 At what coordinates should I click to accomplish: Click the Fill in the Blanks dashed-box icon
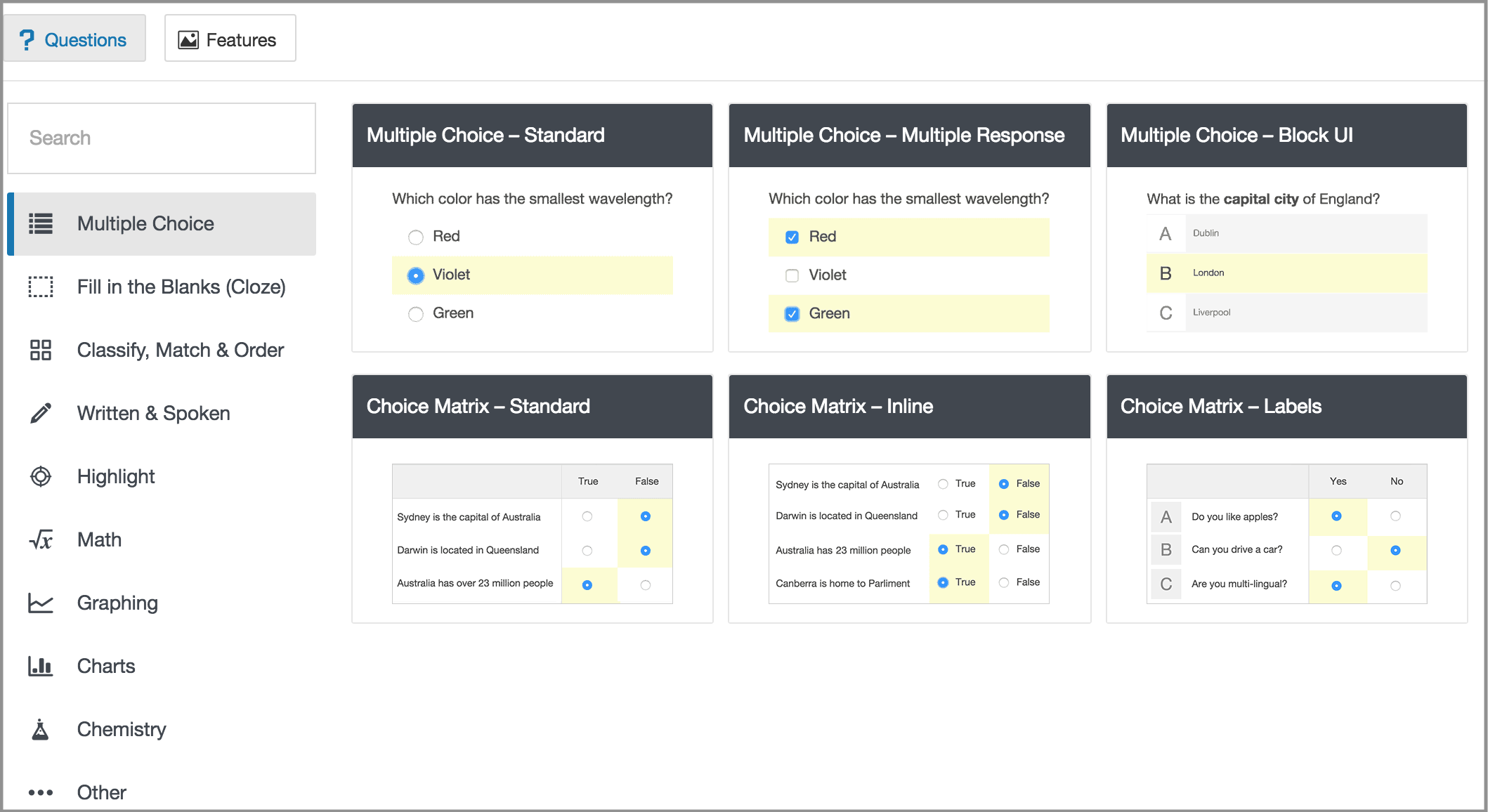(41, 287)
